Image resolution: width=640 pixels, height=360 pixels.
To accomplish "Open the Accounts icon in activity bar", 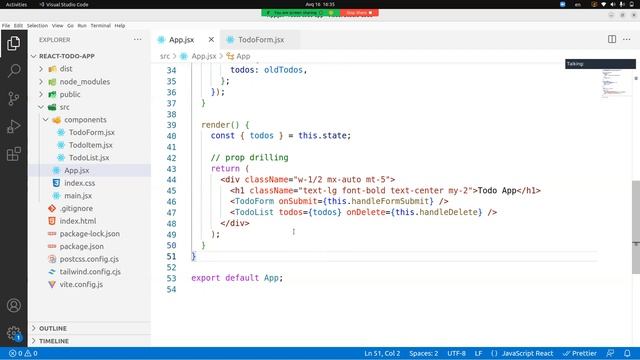I will tap(13, 305).
